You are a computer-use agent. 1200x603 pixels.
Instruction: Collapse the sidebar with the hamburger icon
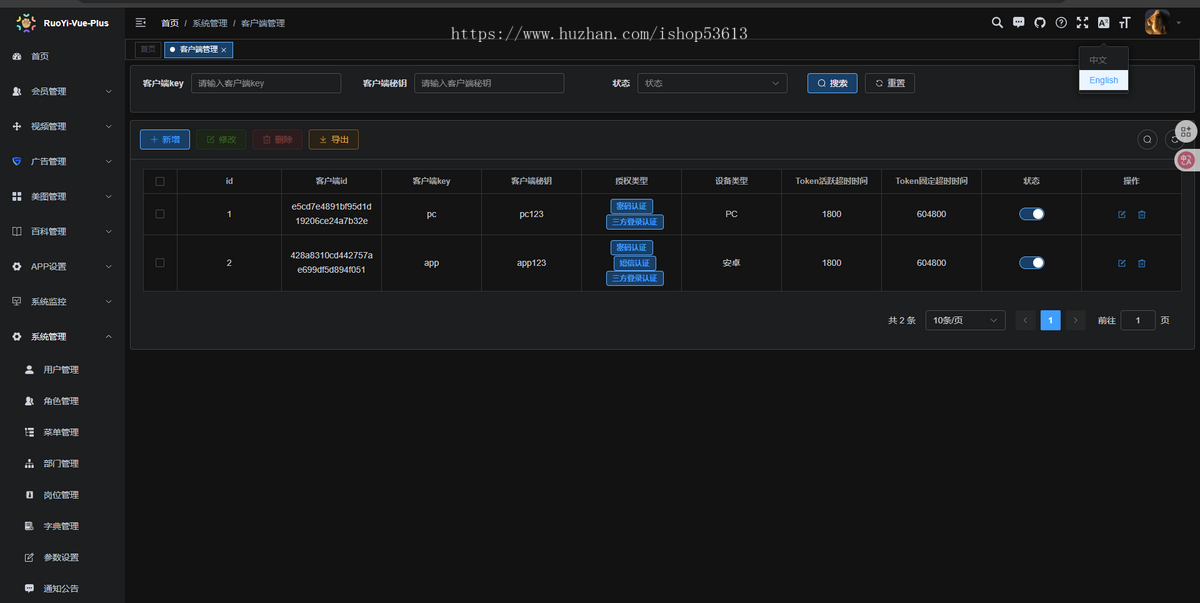141,22
